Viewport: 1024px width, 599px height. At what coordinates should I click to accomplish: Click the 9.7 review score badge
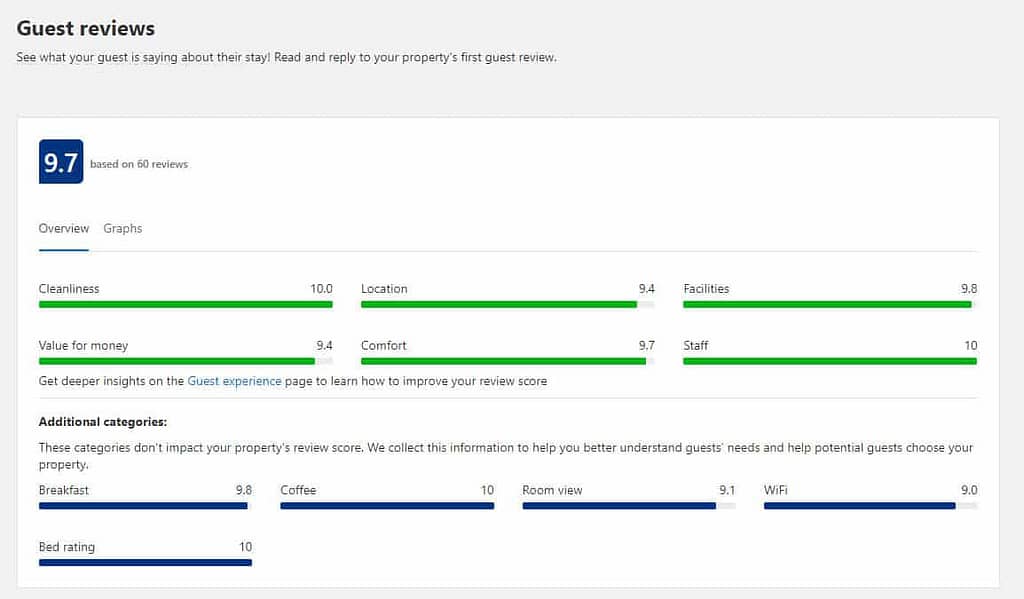point(61,161)
